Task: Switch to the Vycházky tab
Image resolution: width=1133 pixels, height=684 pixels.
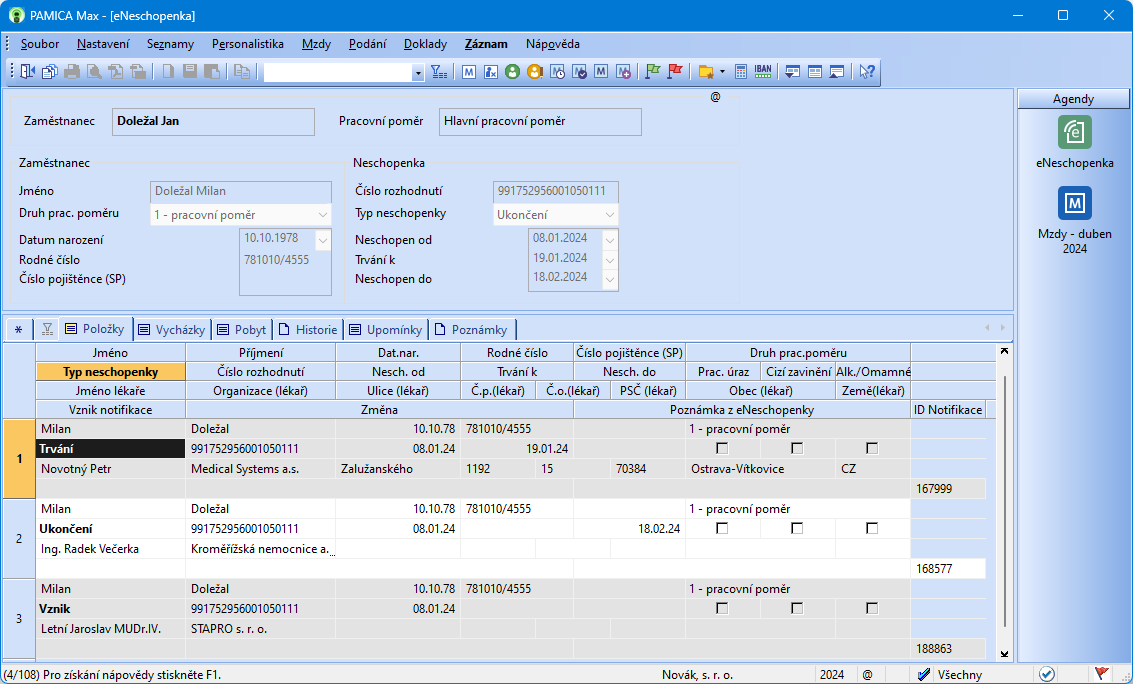Action: (x=172, y=329)
